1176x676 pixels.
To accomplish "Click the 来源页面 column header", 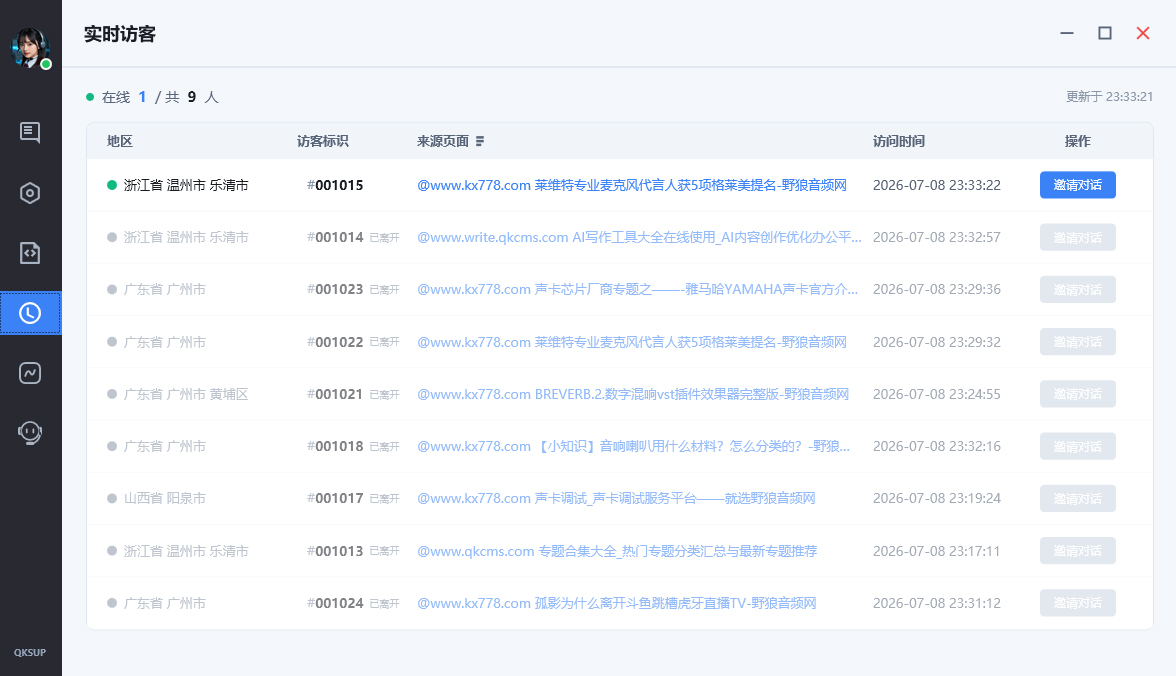I will (x=442, y=141).
